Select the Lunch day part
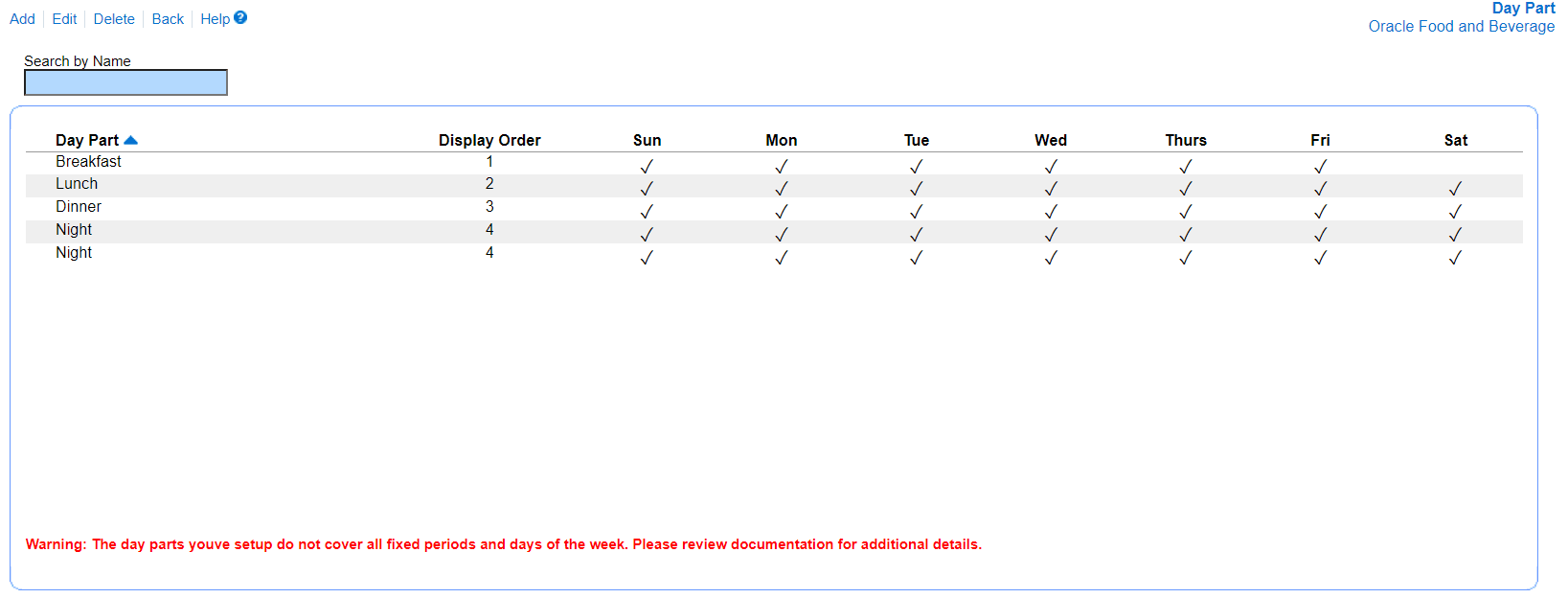 point(77,184)
